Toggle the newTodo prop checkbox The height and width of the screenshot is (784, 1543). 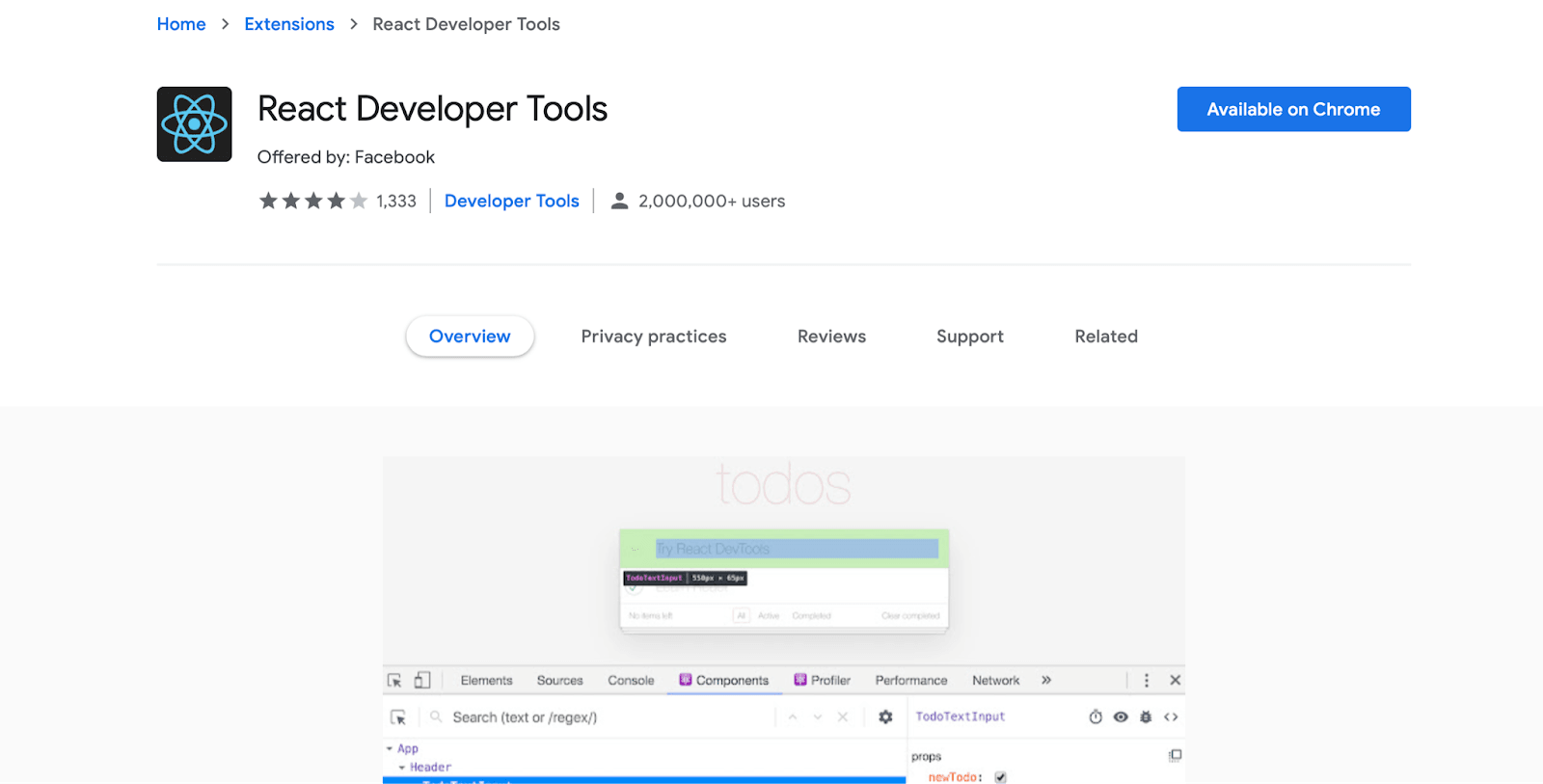(1000, 777)
